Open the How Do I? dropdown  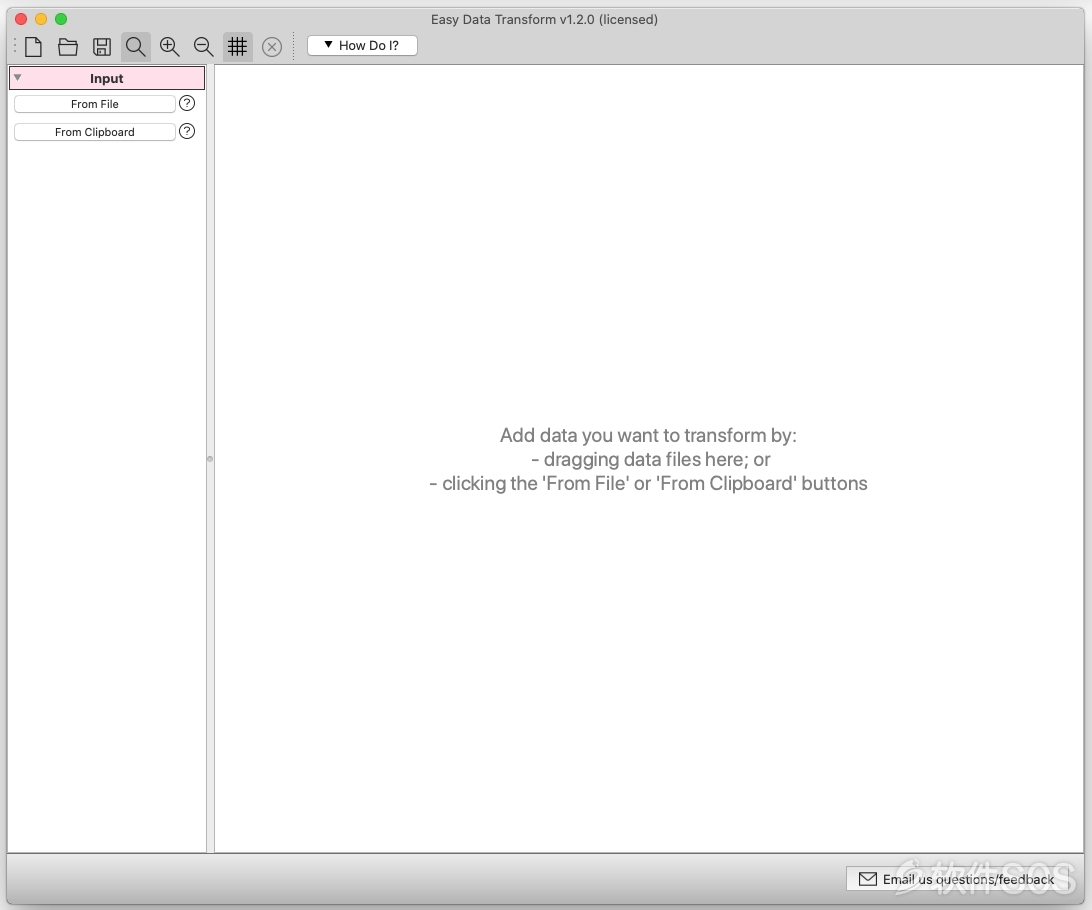362,45
